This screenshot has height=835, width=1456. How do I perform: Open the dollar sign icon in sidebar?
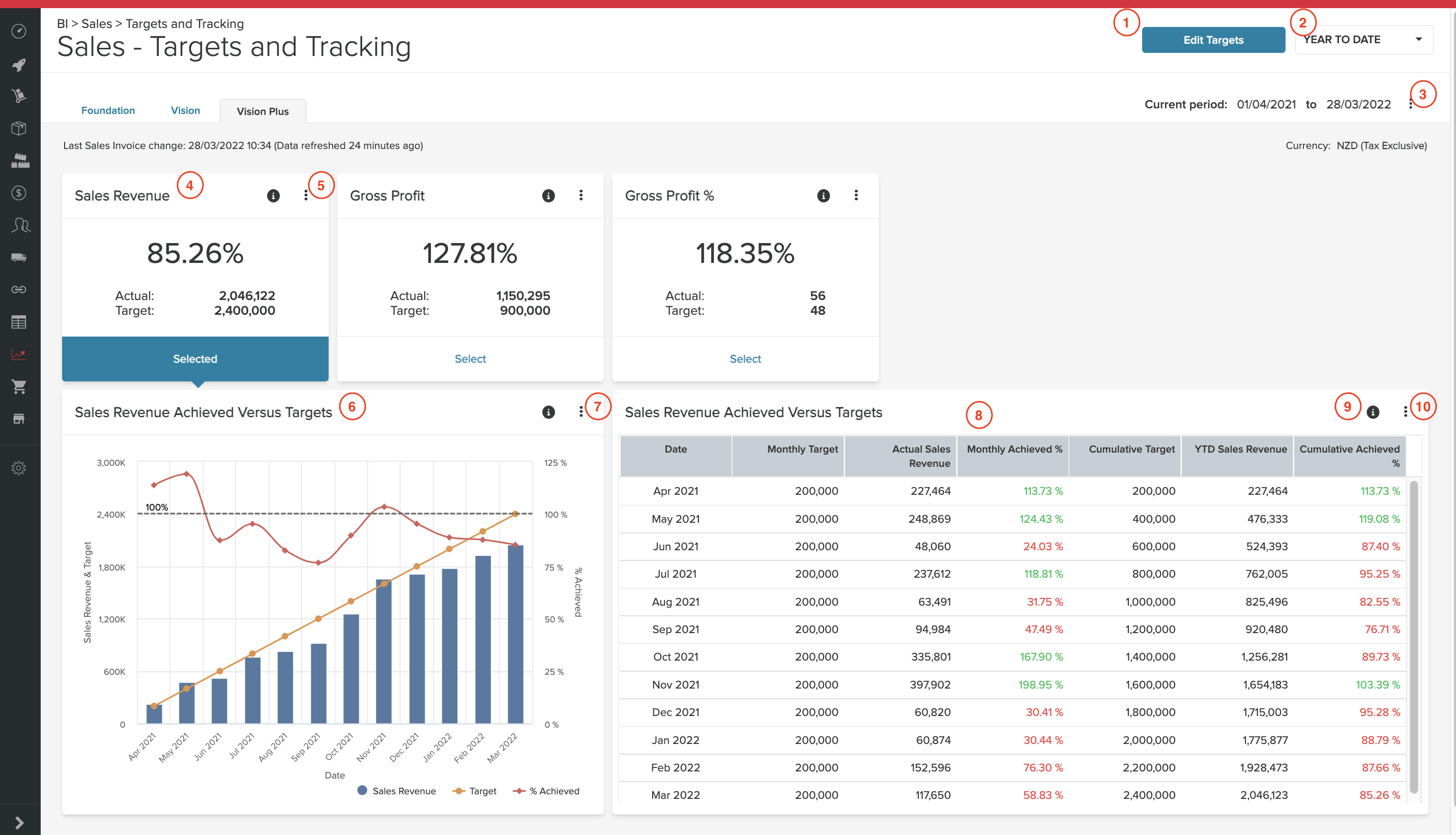[x=19, y=193]
